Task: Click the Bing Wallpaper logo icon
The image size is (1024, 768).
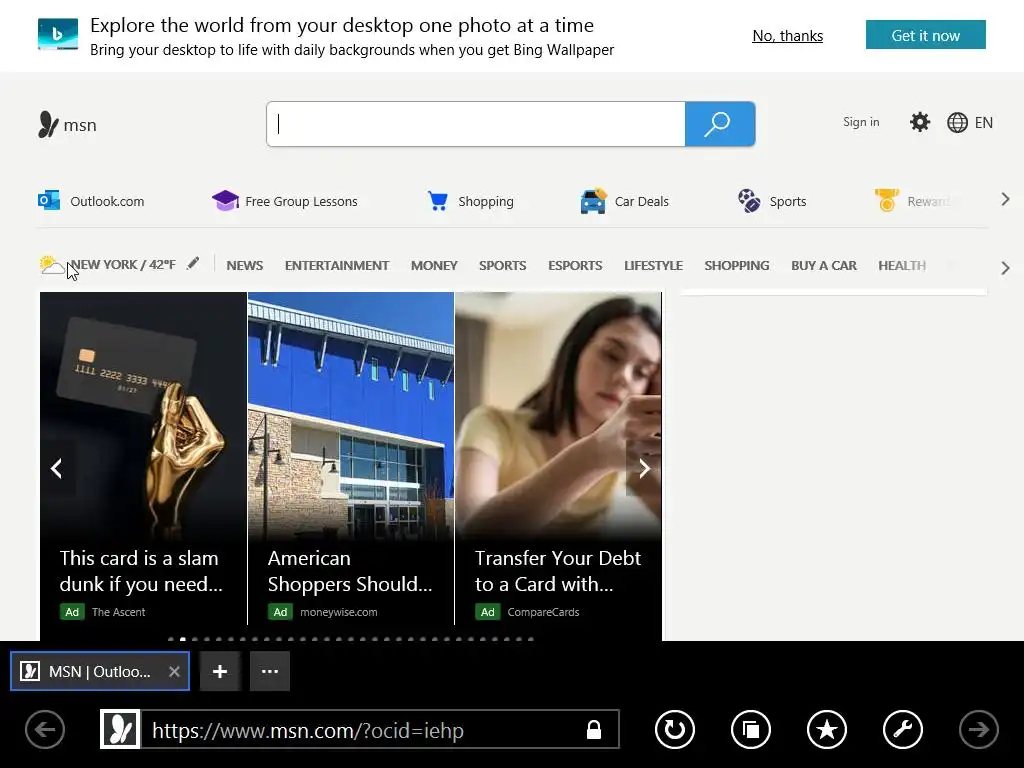Action: tap(57, 34)
